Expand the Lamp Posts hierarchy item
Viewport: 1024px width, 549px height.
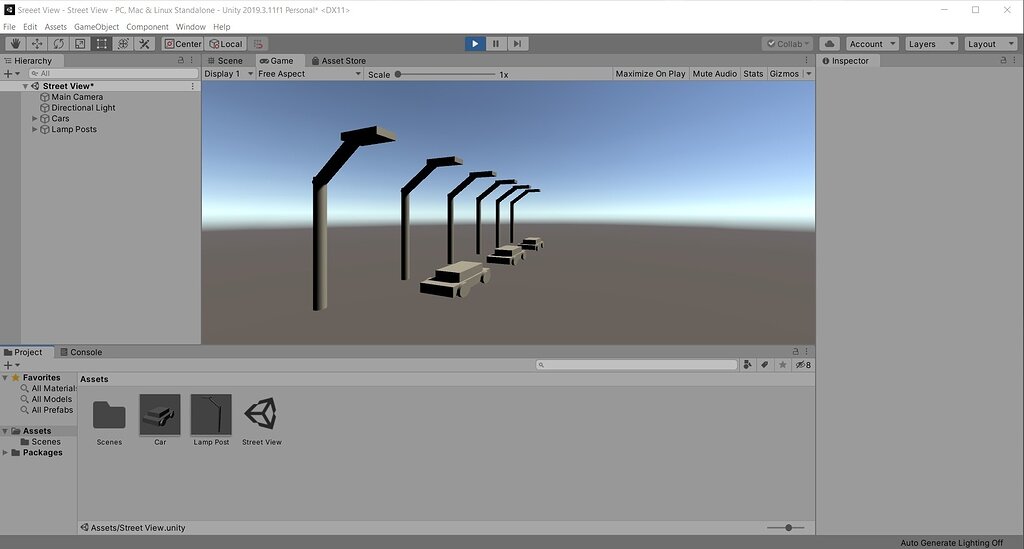coord(35,130)
